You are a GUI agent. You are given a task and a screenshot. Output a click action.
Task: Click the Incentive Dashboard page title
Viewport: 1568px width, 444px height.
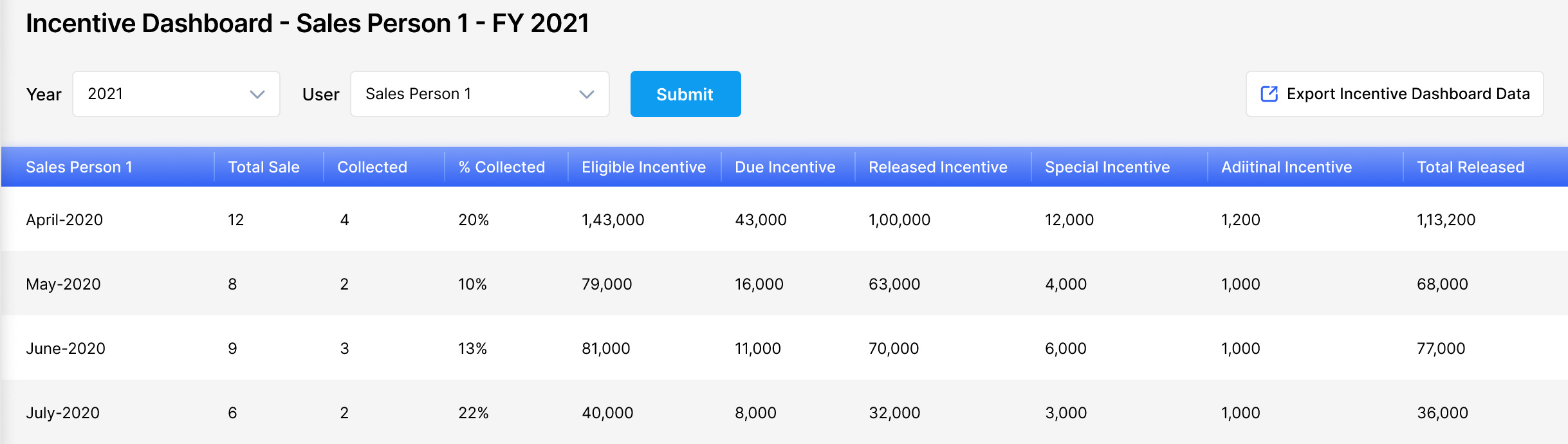click(x=308, y=24)
